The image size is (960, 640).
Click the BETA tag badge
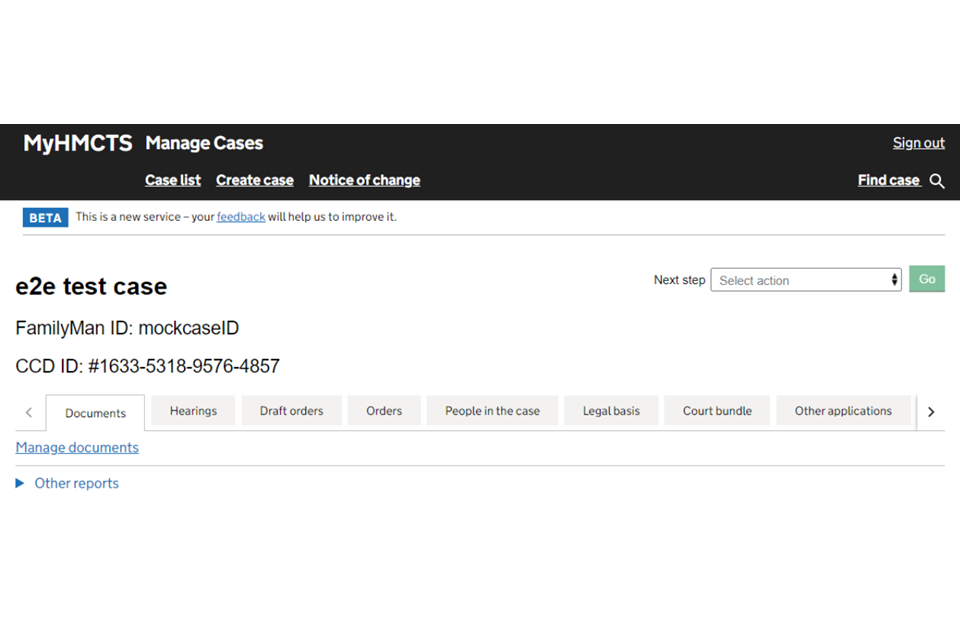45,217
